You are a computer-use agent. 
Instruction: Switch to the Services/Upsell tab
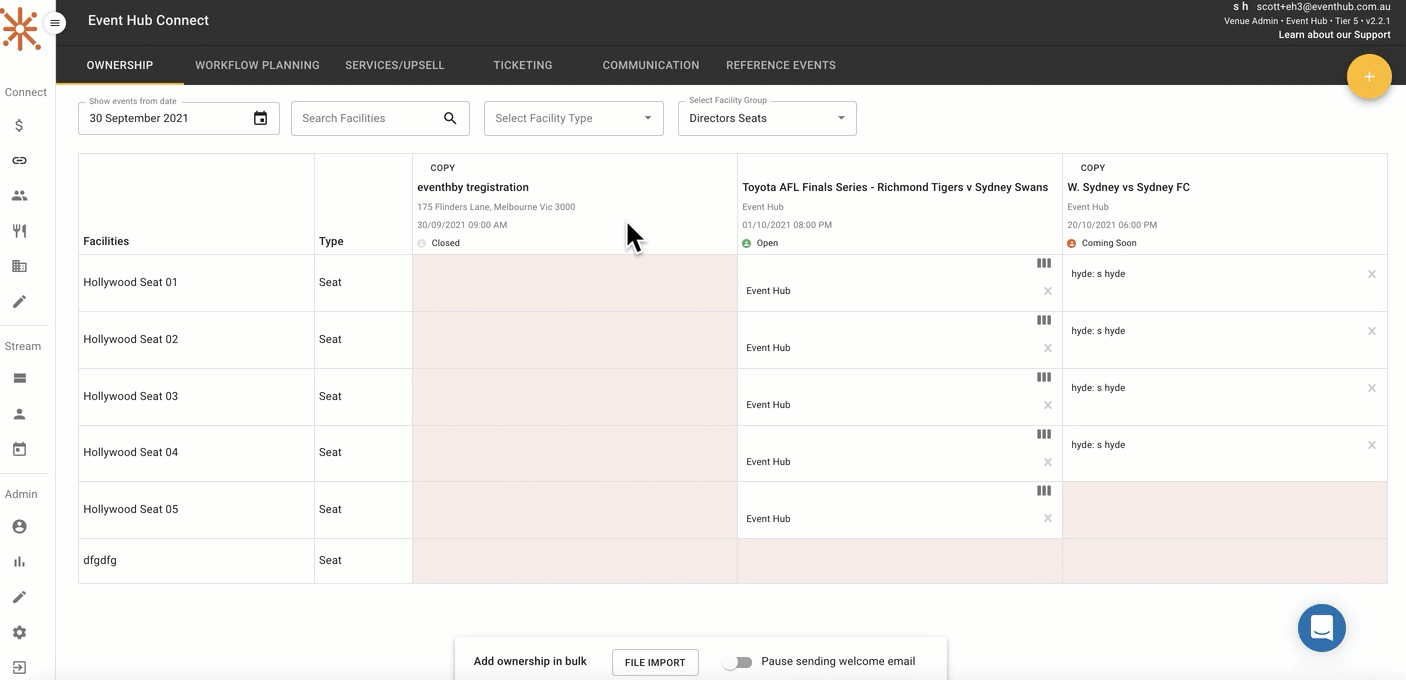[x=395, y=65]
